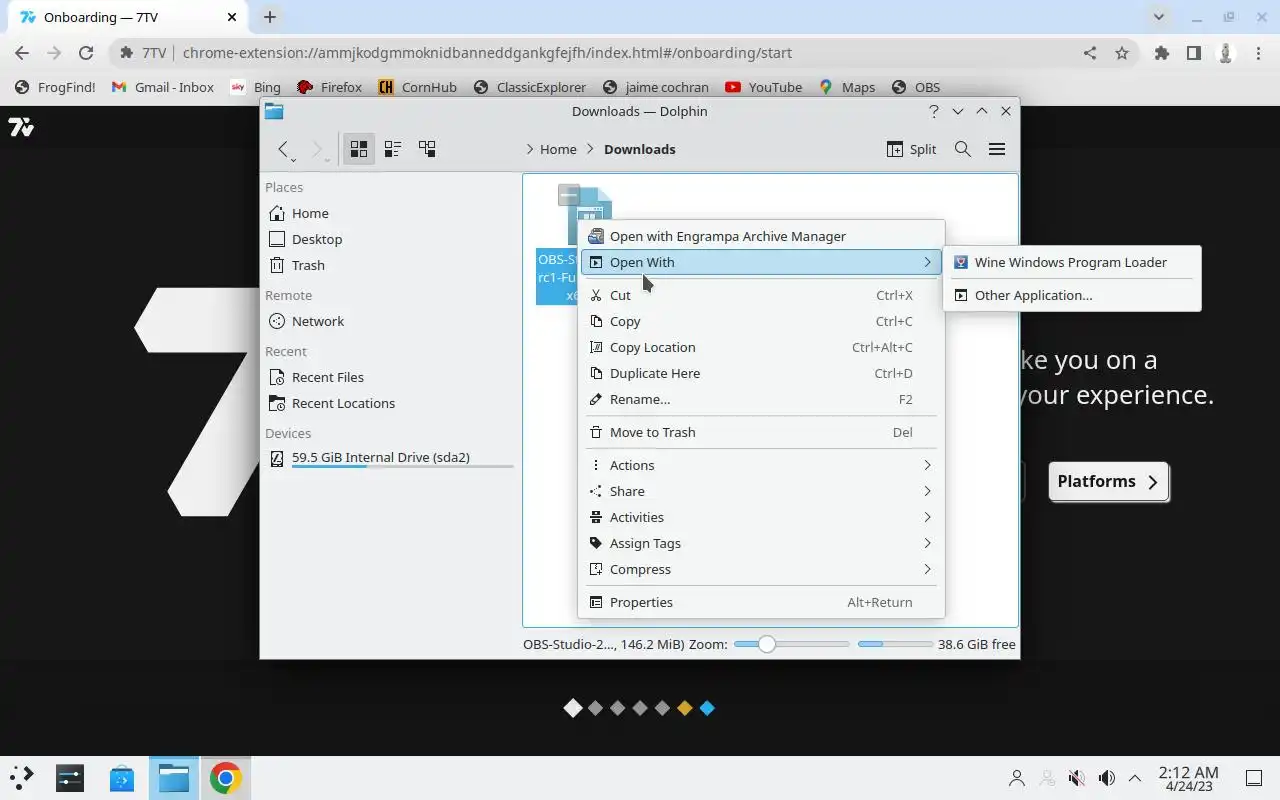1280x800 pixels.
Task: Switch Dolphin to compact view mode
Action: (393, 149)
